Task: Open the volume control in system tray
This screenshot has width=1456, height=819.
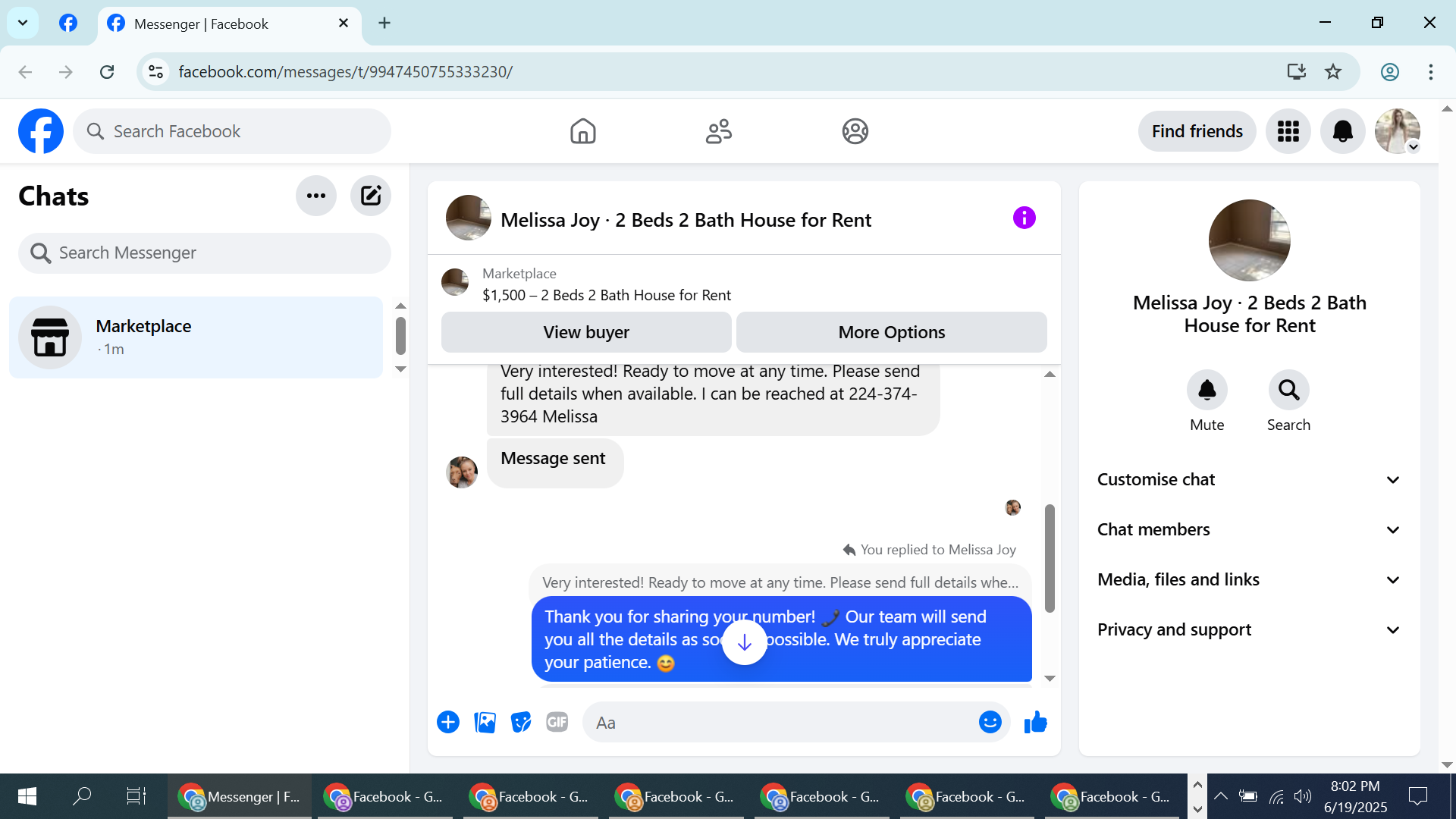Action: click(x=1303, y=796)
